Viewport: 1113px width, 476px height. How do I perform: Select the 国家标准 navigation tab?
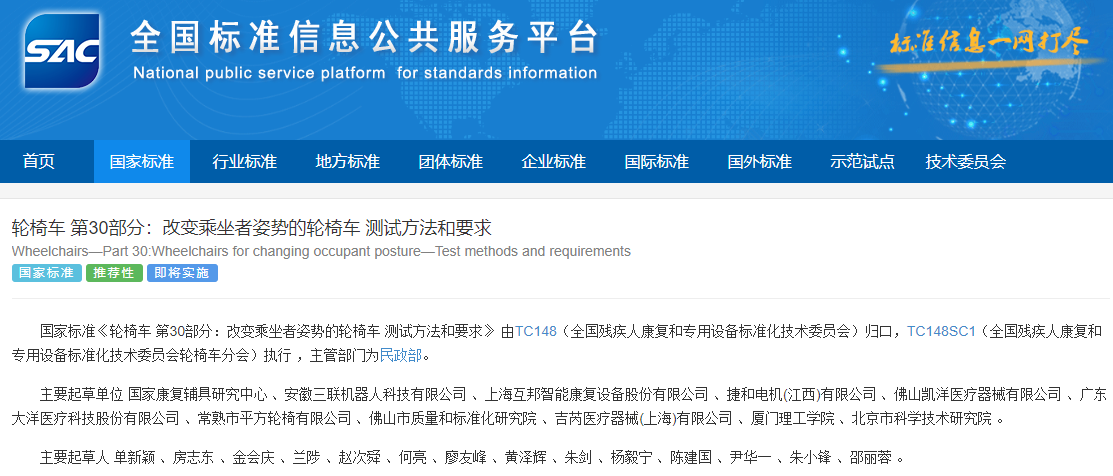point(141,162)
